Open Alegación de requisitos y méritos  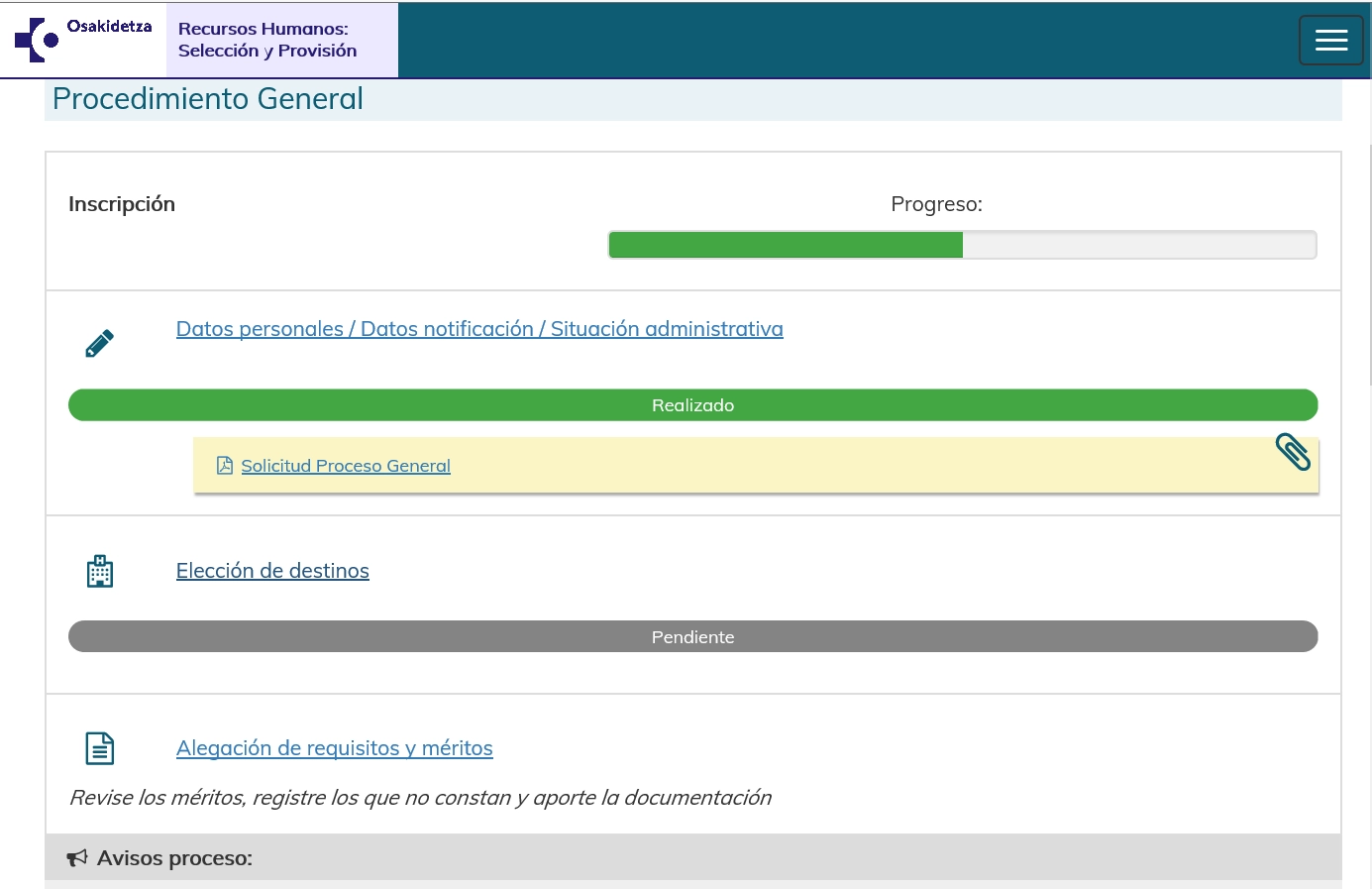tap(335, 748)
